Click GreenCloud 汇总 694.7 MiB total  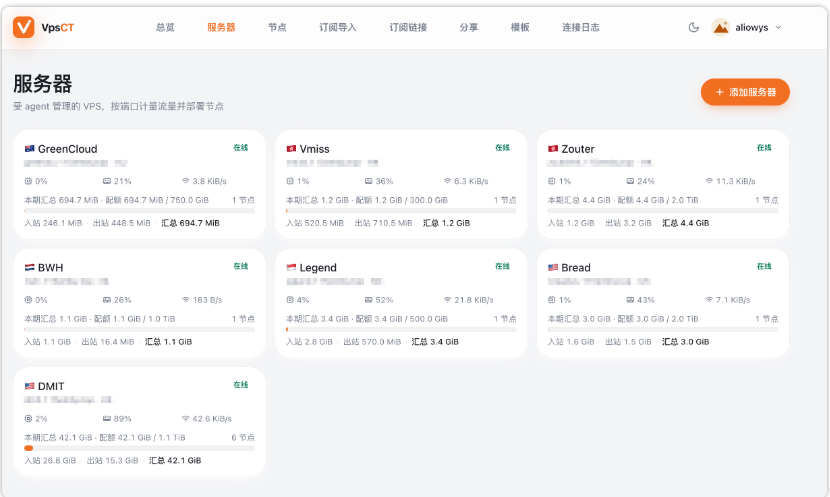191,223
